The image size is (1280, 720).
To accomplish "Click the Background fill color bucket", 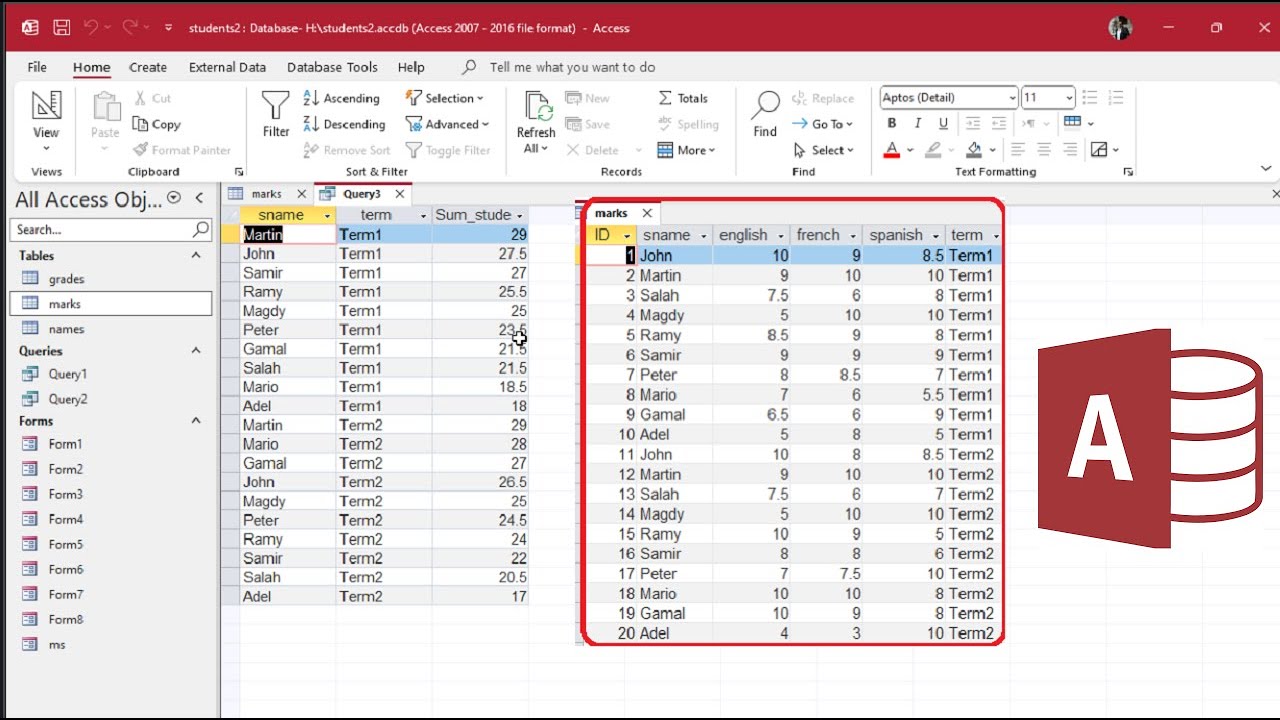I will 974,150.
